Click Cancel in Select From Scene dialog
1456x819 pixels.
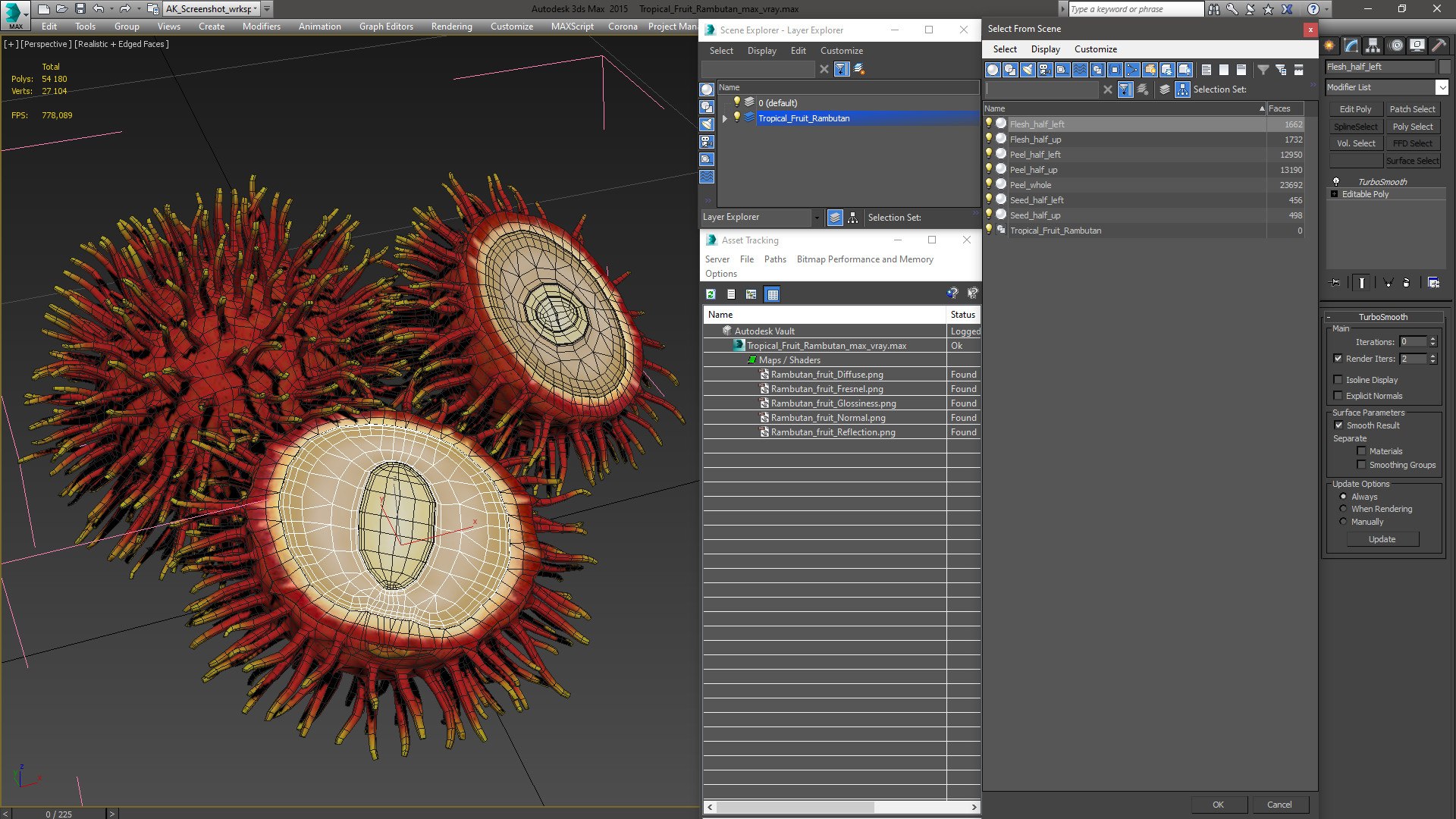click(x=1279, y=805)
